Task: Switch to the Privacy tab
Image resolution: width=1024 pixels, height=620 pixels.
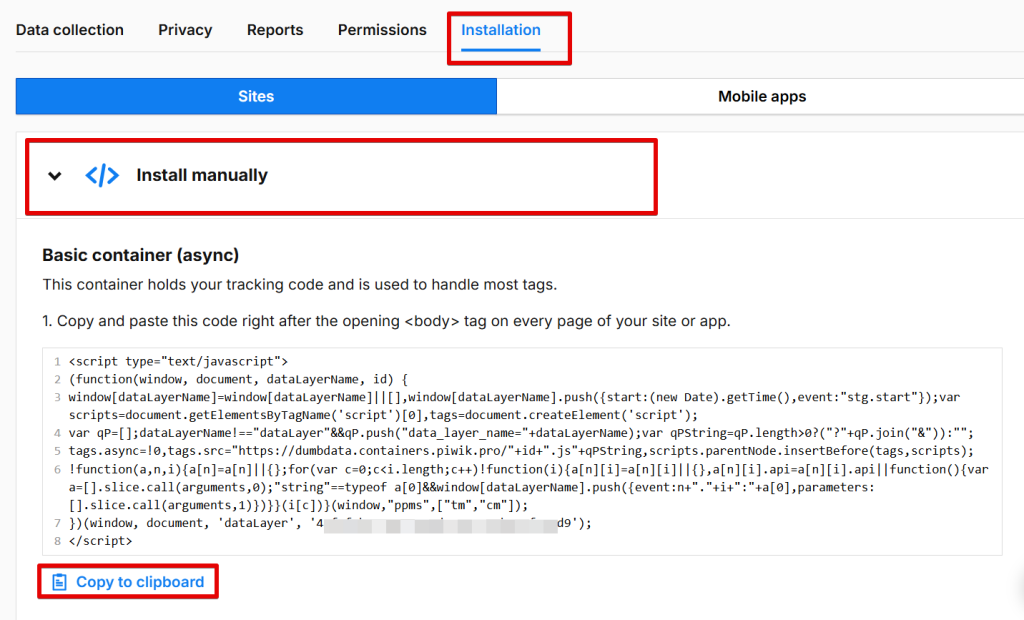Action: [185, 30]
